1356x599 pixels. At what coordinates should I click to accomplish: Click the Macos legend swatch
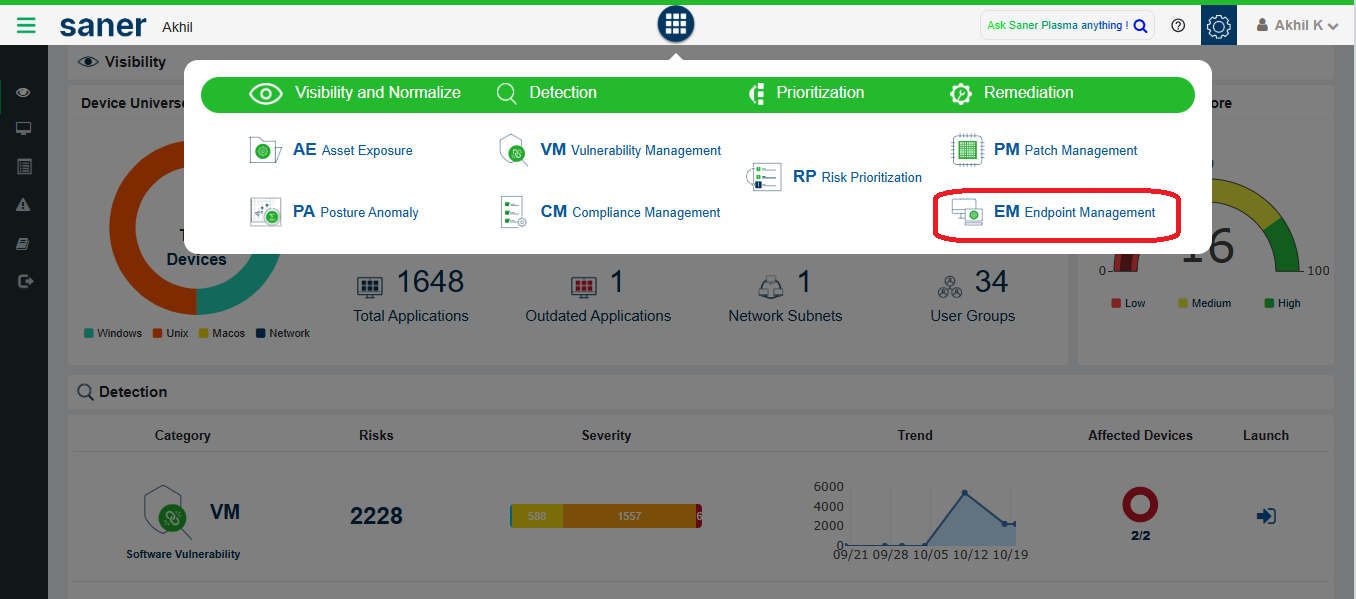click(x=204, y=333)
